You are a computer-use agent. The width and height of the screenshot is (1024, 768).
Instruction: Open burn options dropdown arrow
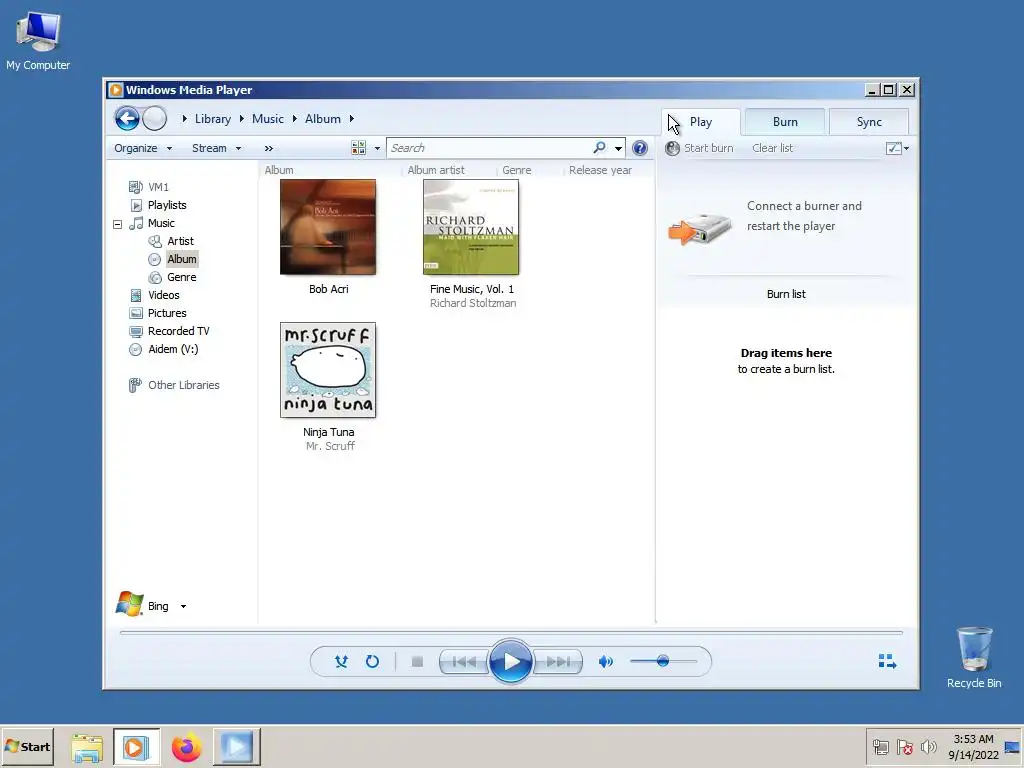pyautogui.click(x=906, y=148)
